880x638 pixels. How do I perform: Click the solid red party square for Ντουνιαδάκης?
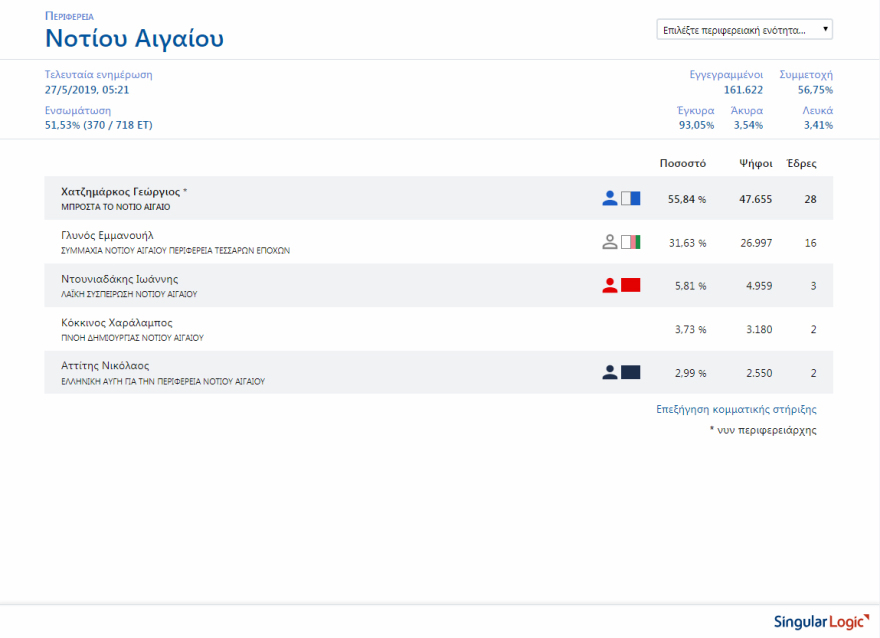[630, 286]
